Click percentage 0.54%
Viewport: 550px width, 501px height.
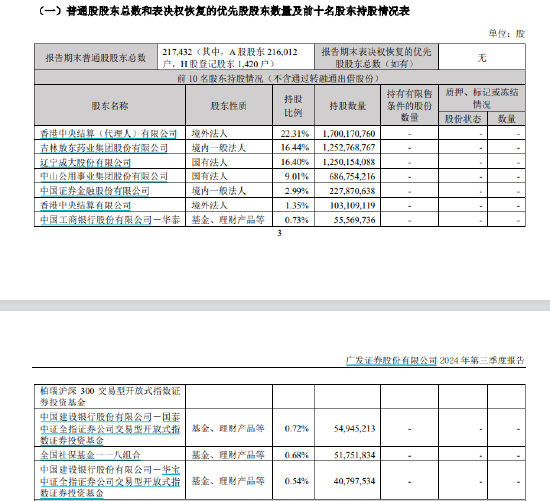297,481
